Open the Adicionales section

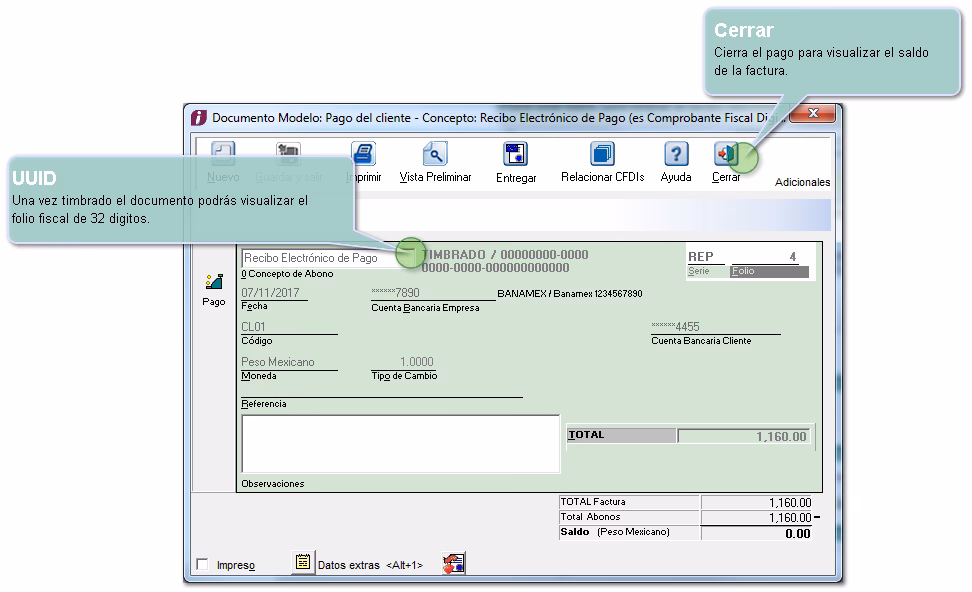802,182
